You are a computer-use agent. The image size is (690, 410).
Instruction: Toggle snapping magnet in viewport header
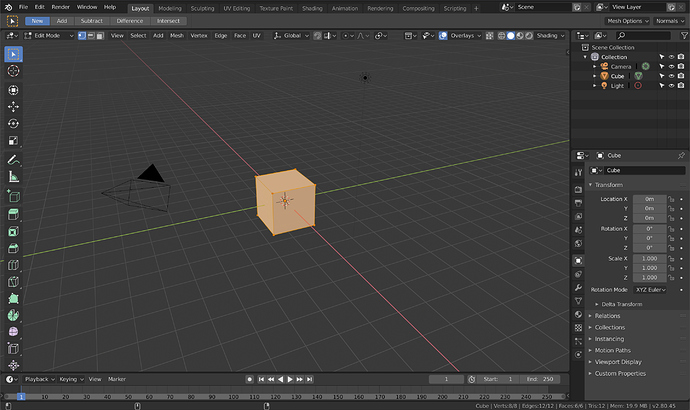(x=317, y=36)
